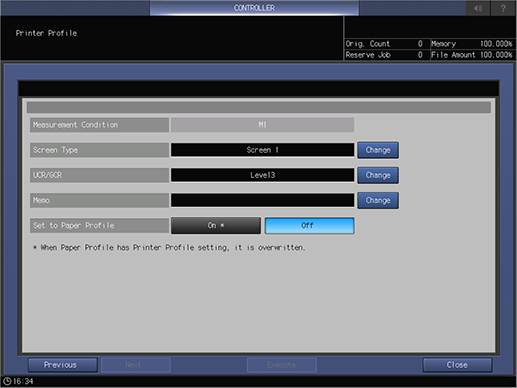Set to Paper Profile On
The width and height of the screenshot is (517, 388).
216,226
